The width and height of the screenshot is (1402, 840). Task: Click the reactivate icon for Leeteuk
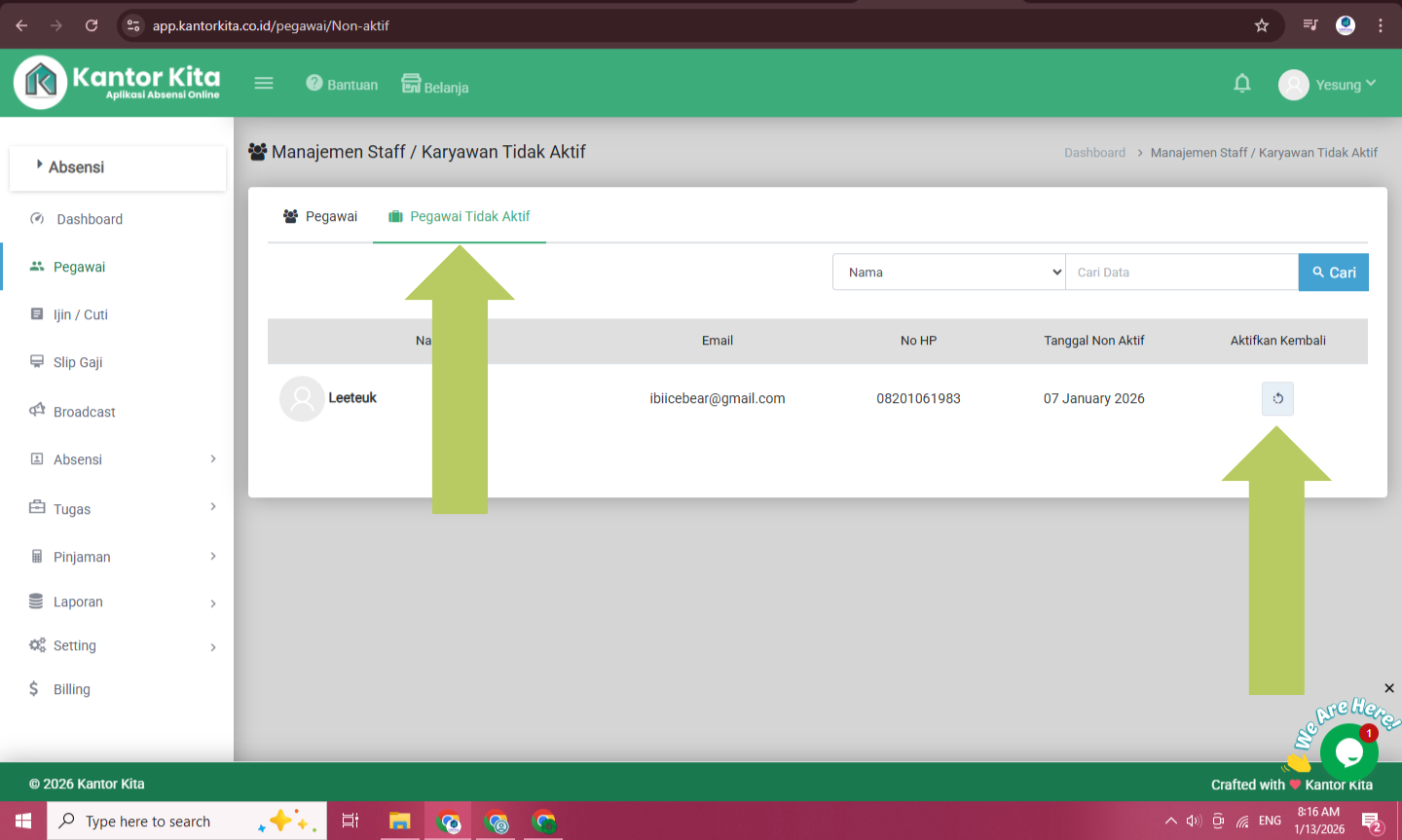(x=1277, y=398)
